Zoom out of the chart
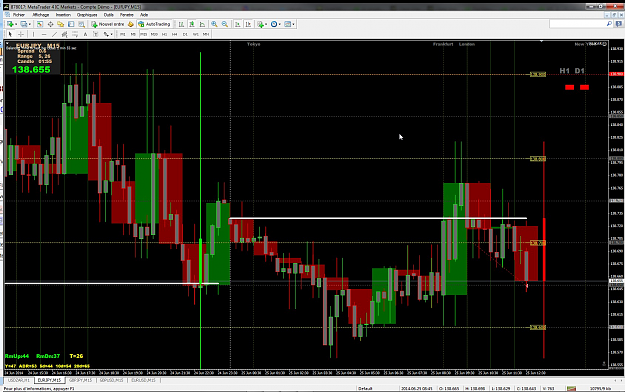 [x=225, y=24]
